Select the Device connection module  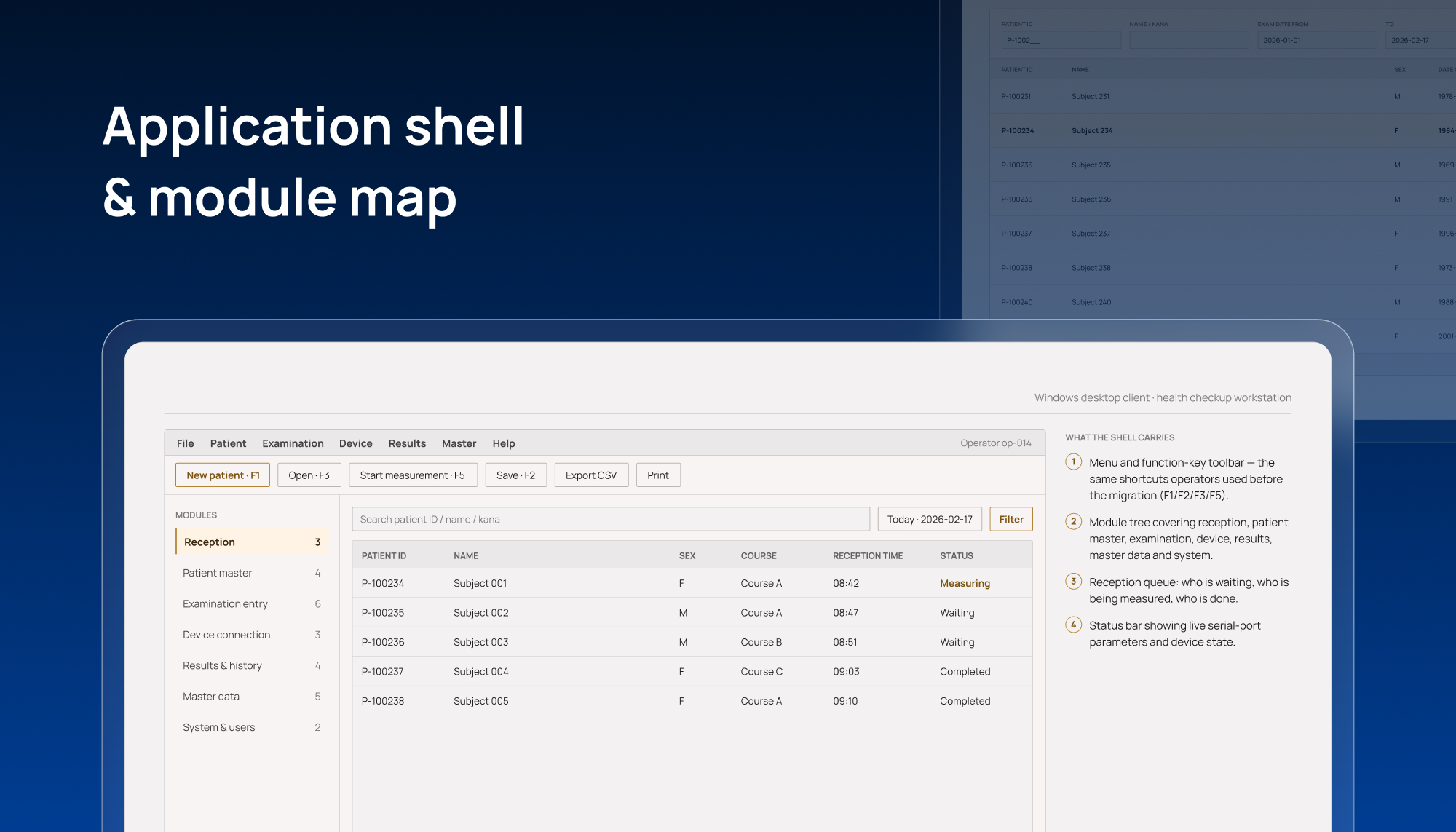pos(252,635)
